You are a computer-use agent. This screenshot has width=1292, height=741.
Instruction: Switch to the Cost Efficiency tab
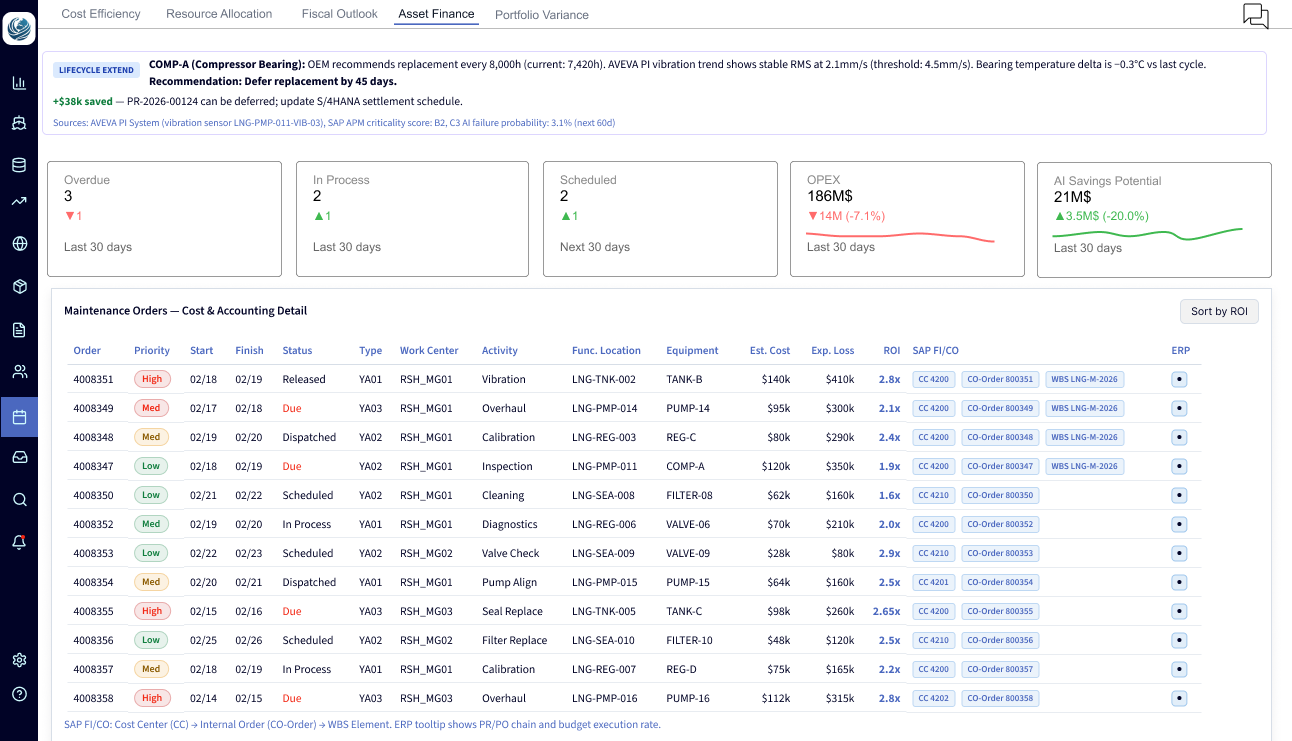[101, 14]
